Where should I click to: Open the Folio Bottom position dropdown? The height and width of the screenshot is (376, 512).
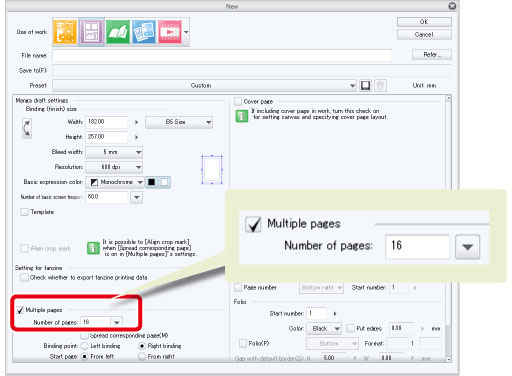pos(332,343)
